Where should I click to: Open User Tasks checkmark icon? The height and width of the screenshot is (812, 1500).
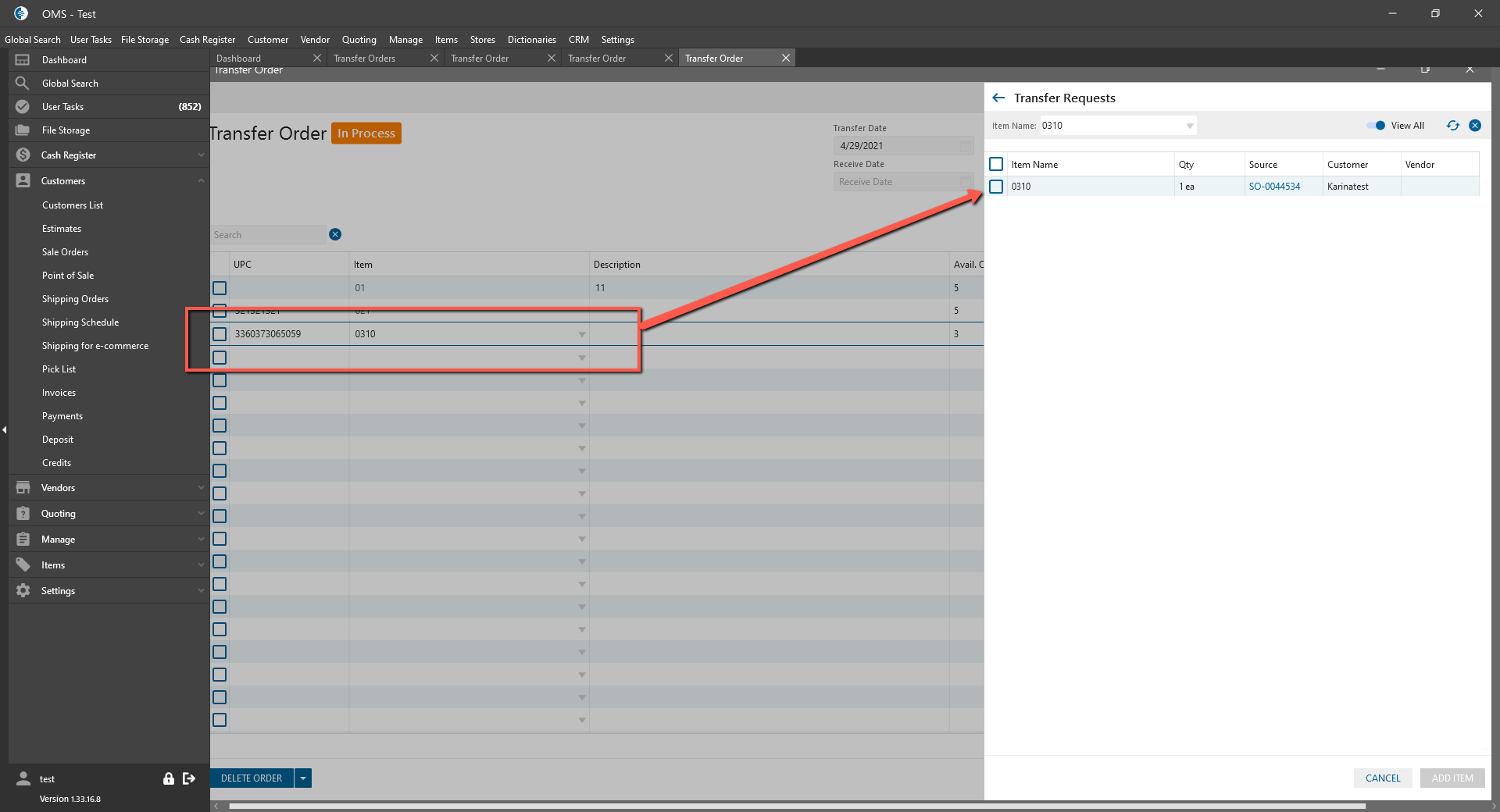coord(23,107)
